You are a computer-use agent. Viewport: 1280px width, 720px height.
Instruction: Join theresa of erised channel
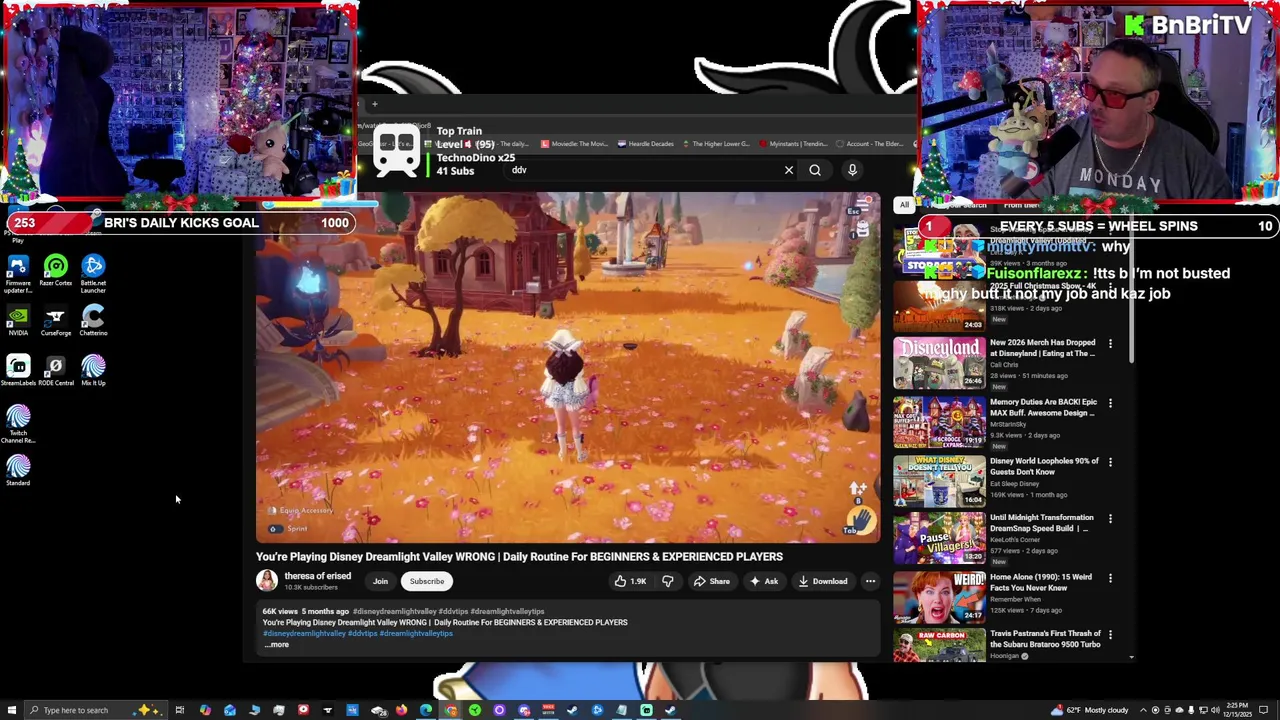click(380, 581)
